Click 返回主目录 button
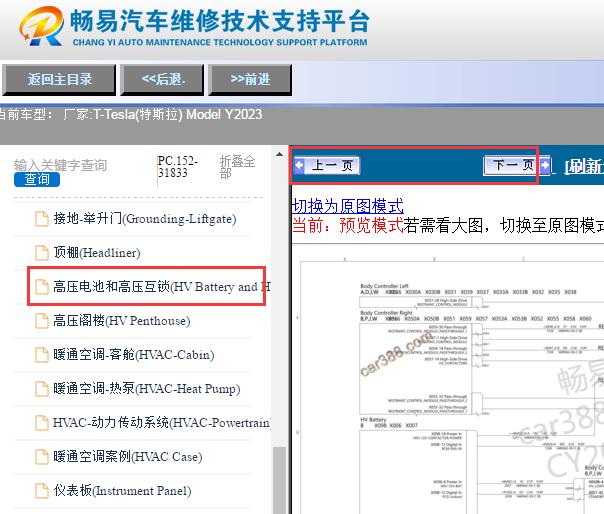Image resolution: width=604 pixels, height=514 pixels. coord(59,80)
